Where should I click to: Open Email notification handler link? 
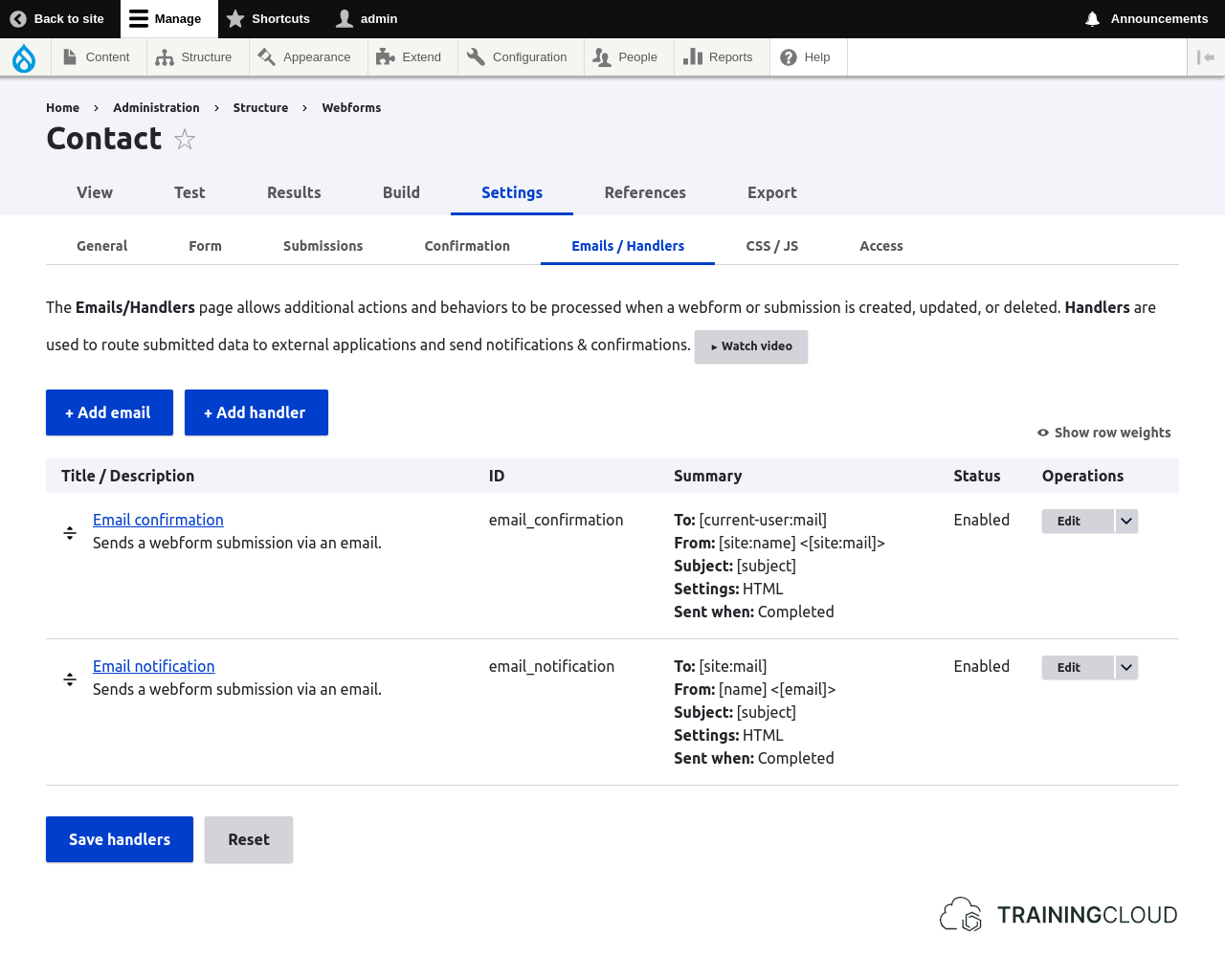(x=153, y=666)
